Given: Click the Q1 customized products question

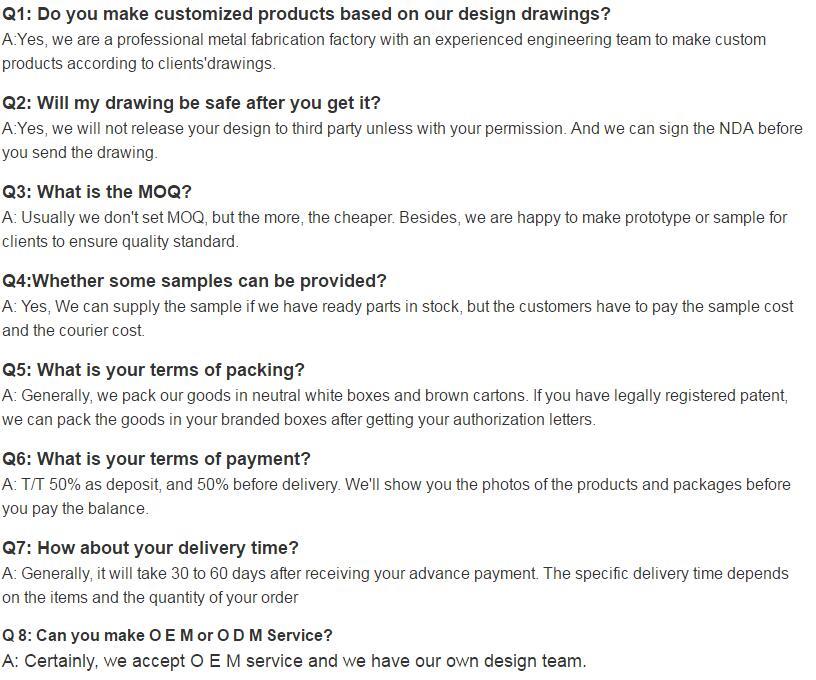Looking at the screenshot, I should [306, 14].
